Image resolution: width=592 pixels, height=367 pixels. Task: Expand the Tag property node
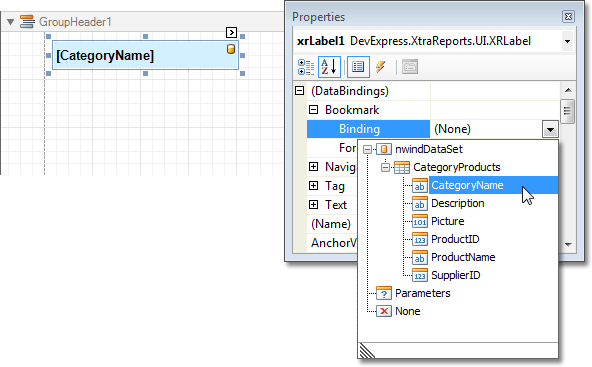click(313, 185)
